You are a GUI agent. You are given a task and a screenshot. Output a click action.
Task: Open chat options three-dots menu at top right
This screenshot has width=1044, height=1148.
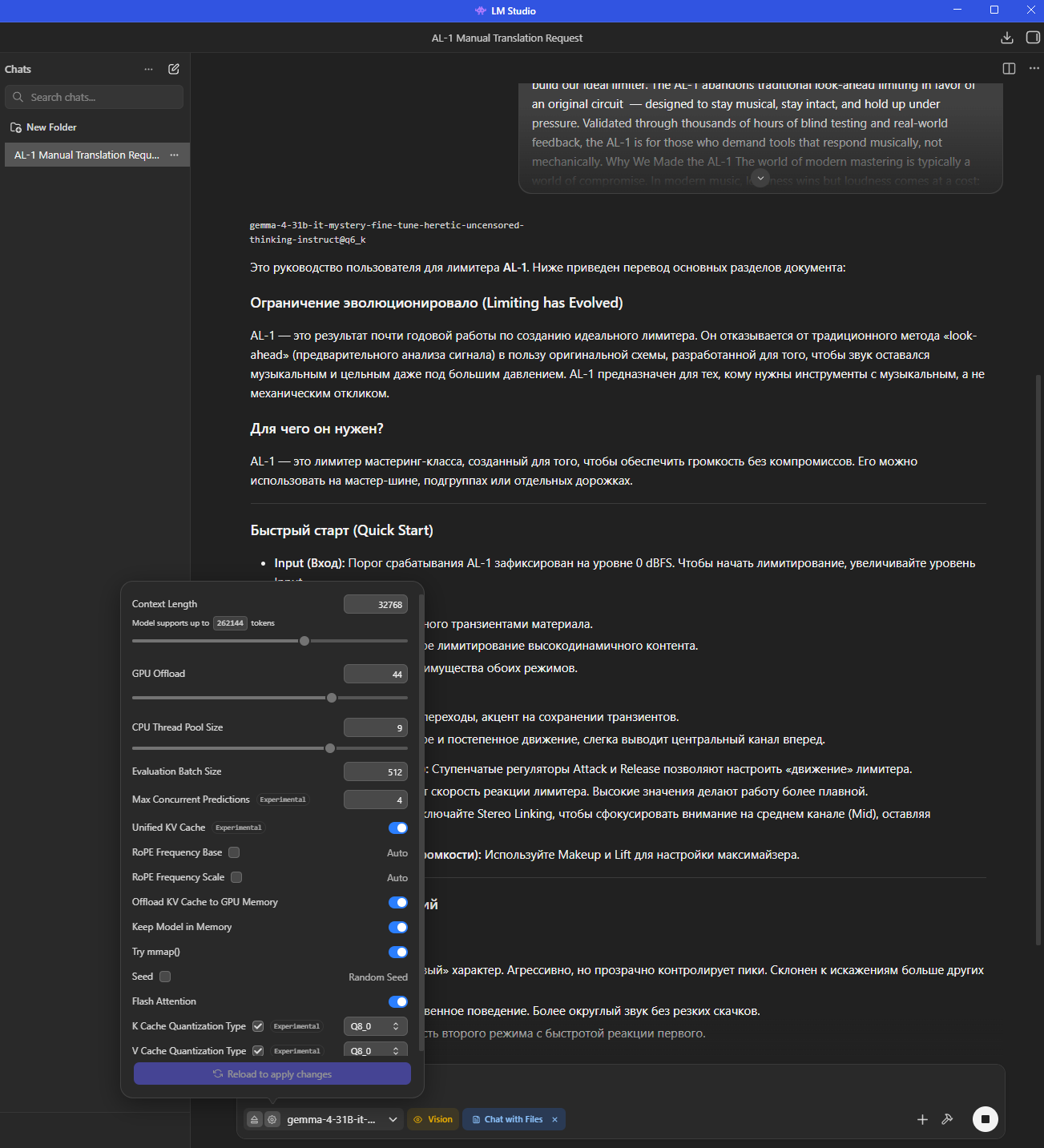1034,69
